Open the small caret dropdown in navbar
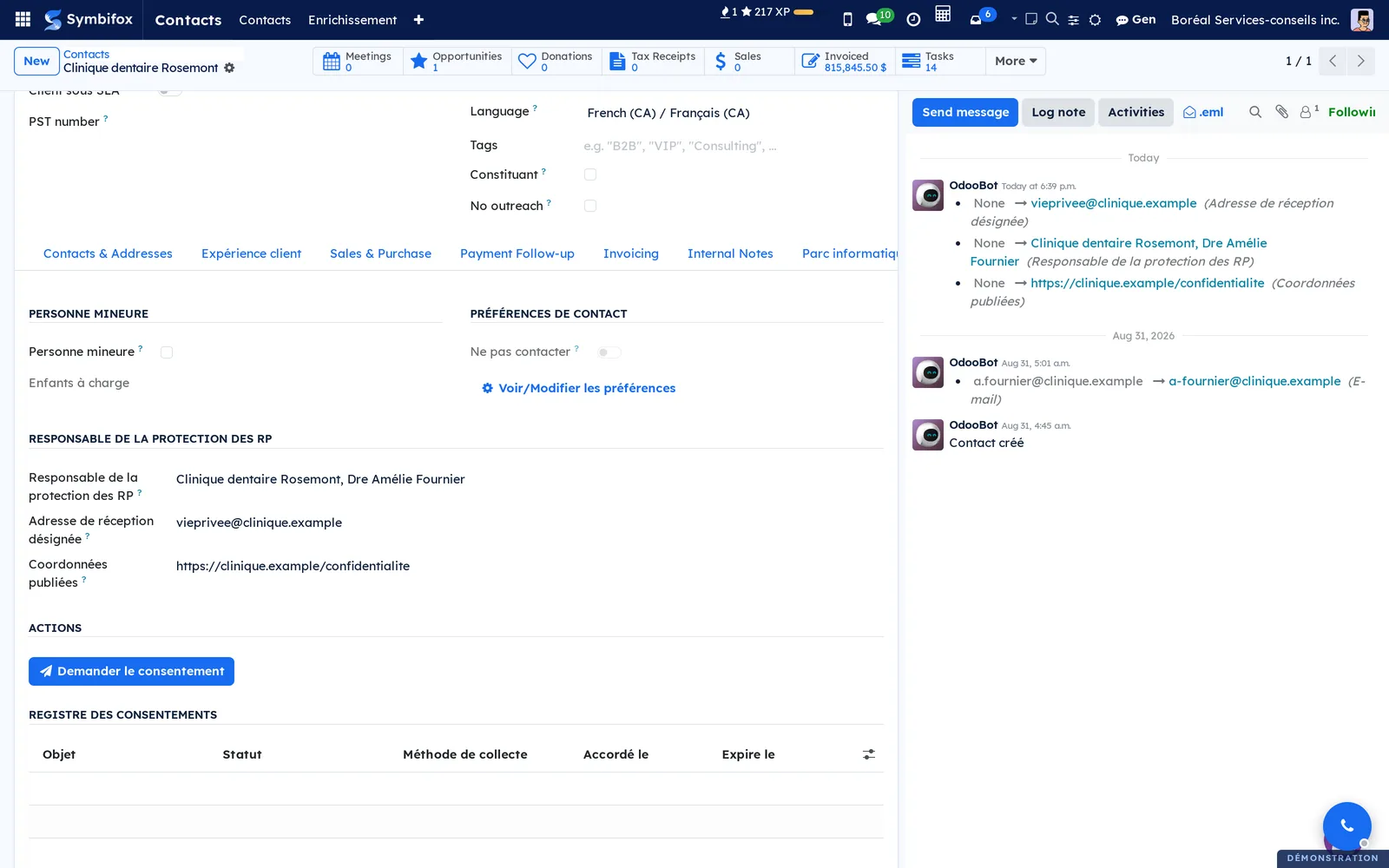1389x868 pixels. coord(1014,18)
